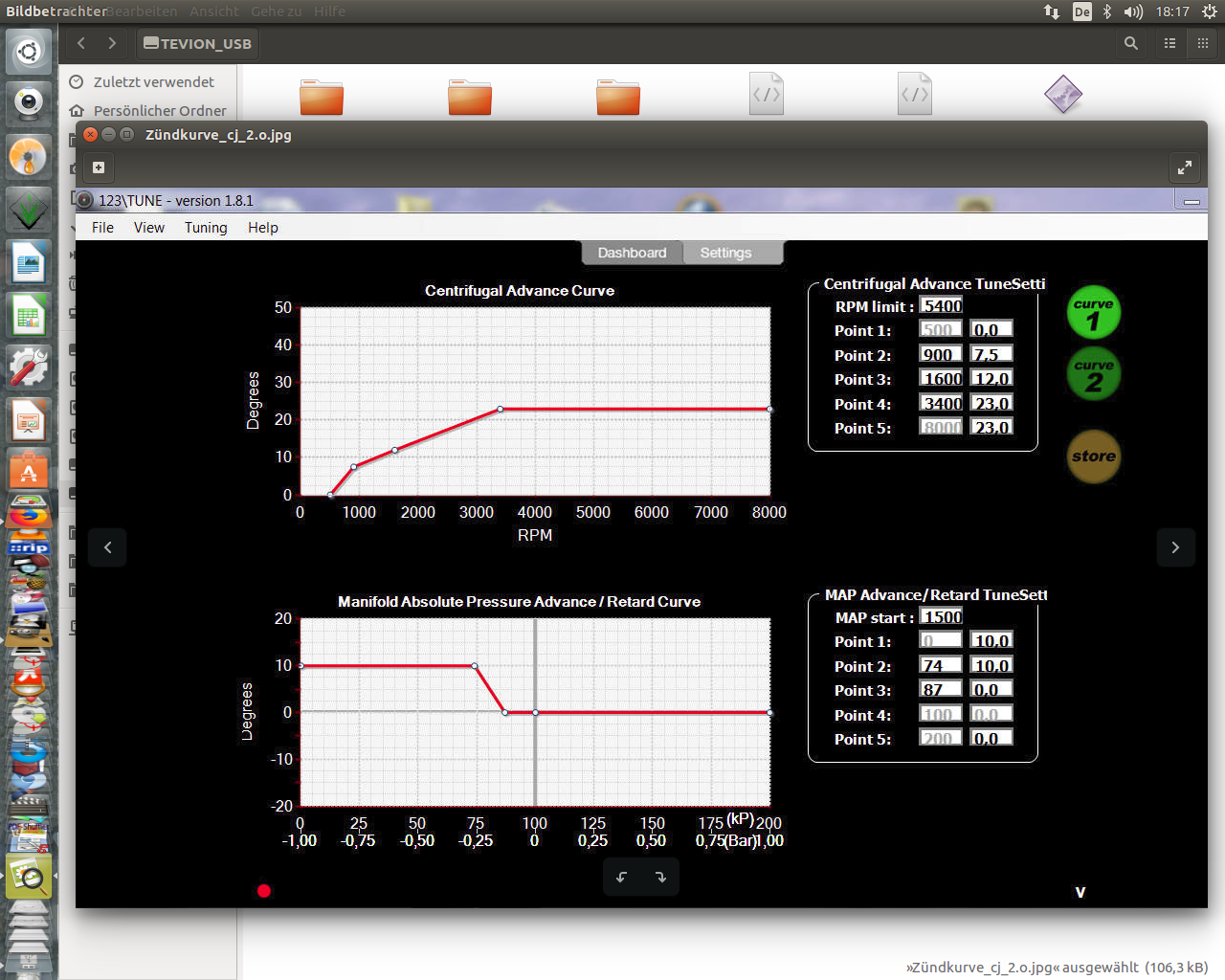The image size is (1225, 980).
Task: Go to the previous image in viewer
Action: point(107,547)
